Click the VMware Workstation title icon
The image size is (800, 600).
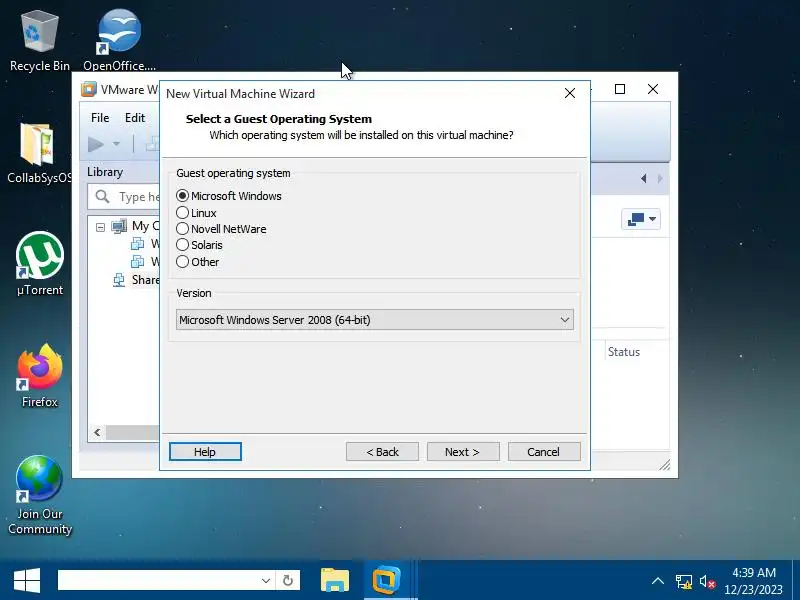coord(89,89)
